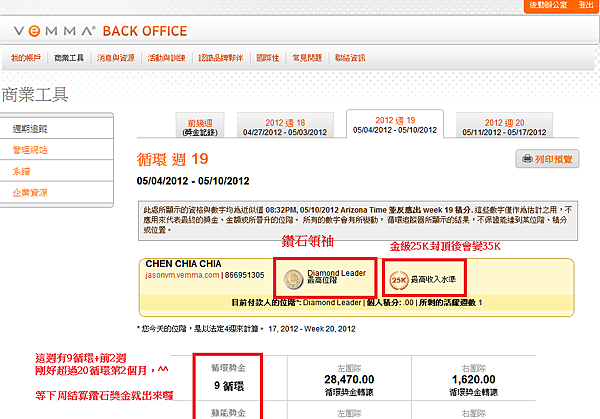Open the 聯絡資訊 menu

pos(350,58)
